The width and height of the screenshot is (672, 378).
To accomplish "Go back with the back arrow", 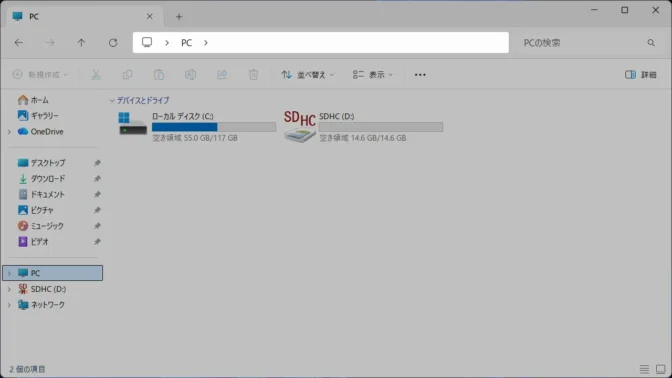I will pyautogui.click(x=18, y=42).
